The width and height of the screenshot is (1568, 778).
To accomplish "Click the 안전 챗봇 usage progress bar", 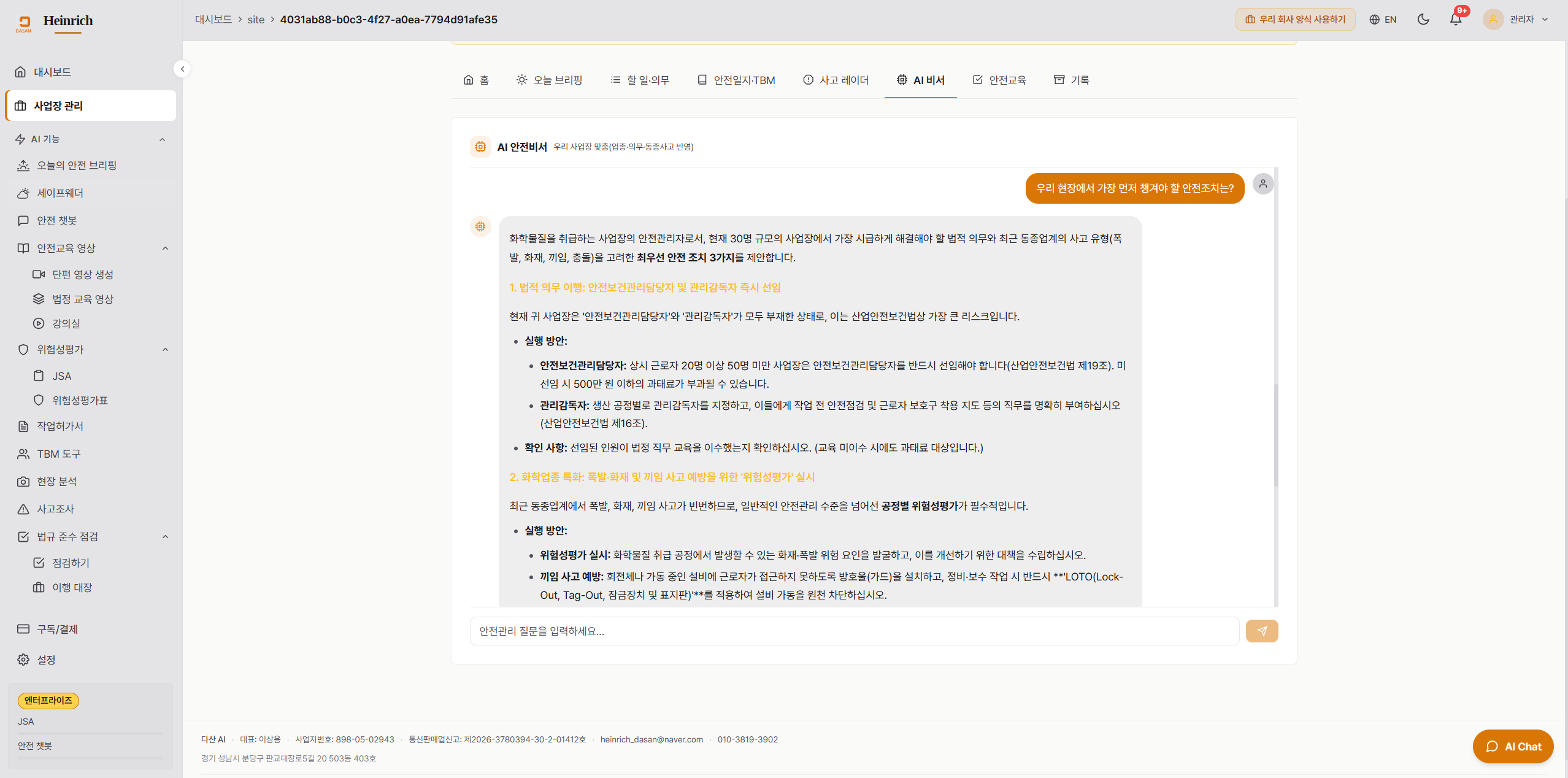I will coord(90,758).
